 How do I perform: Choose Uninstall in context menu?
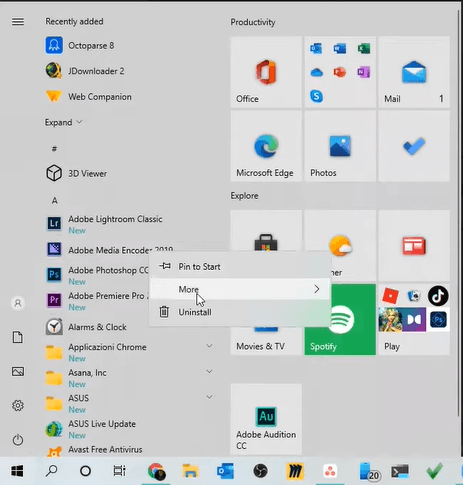pos(240,312)
